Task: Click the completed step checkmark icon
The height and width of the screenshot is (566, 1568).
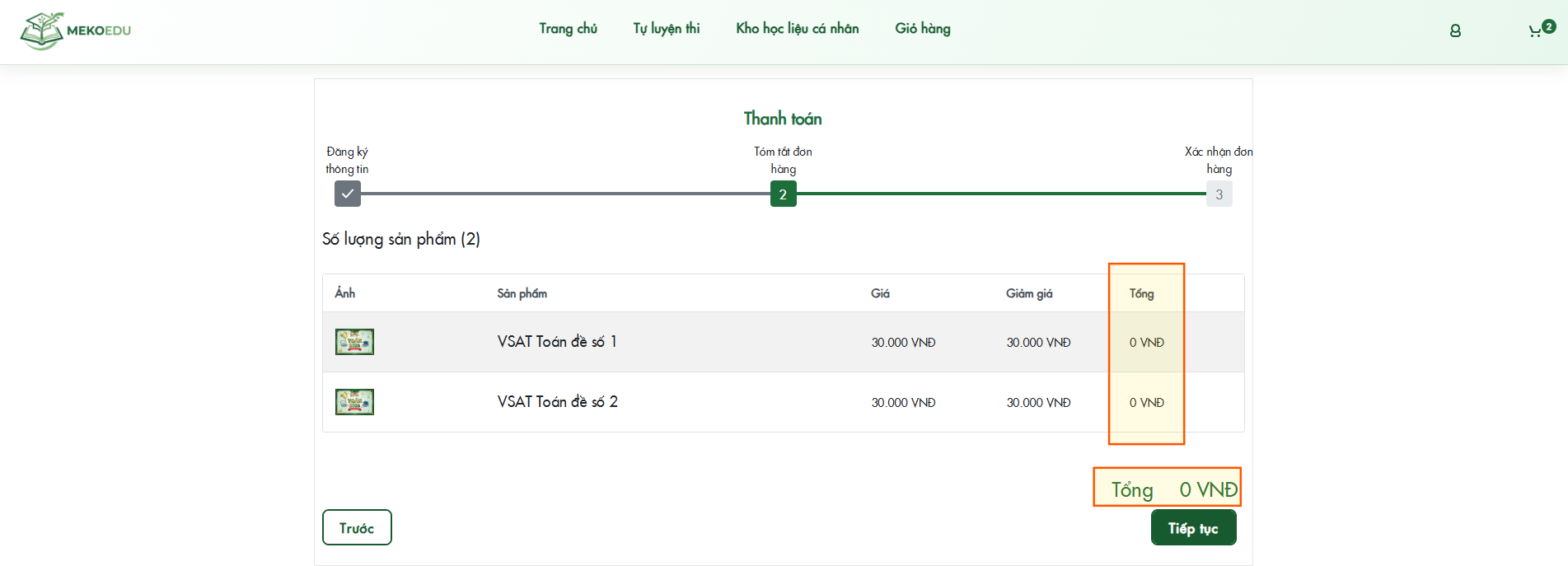Action: coord(348,194)
